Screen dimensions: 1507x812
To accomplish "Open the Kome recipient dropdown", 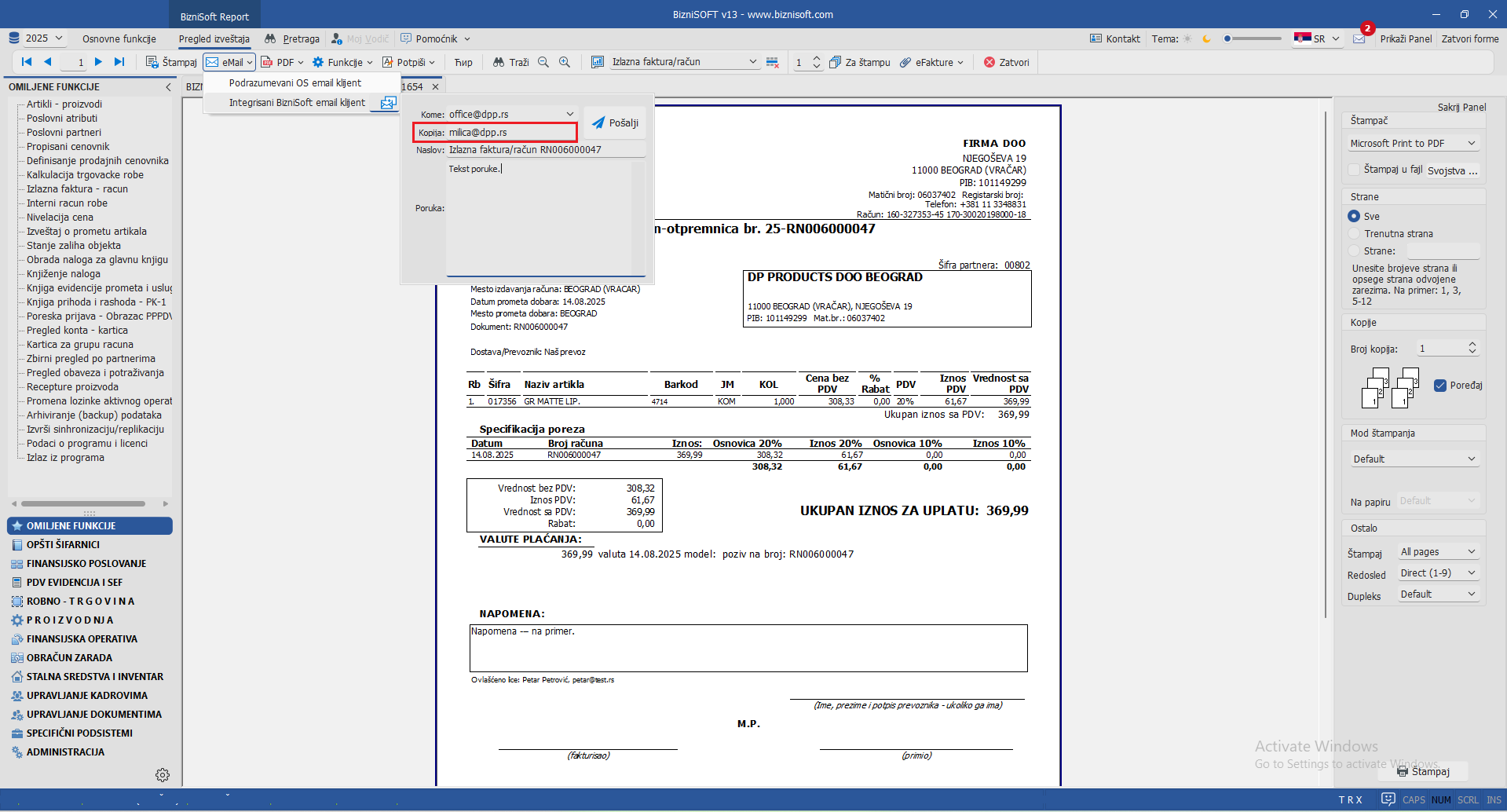I will [x=570, y=115].
